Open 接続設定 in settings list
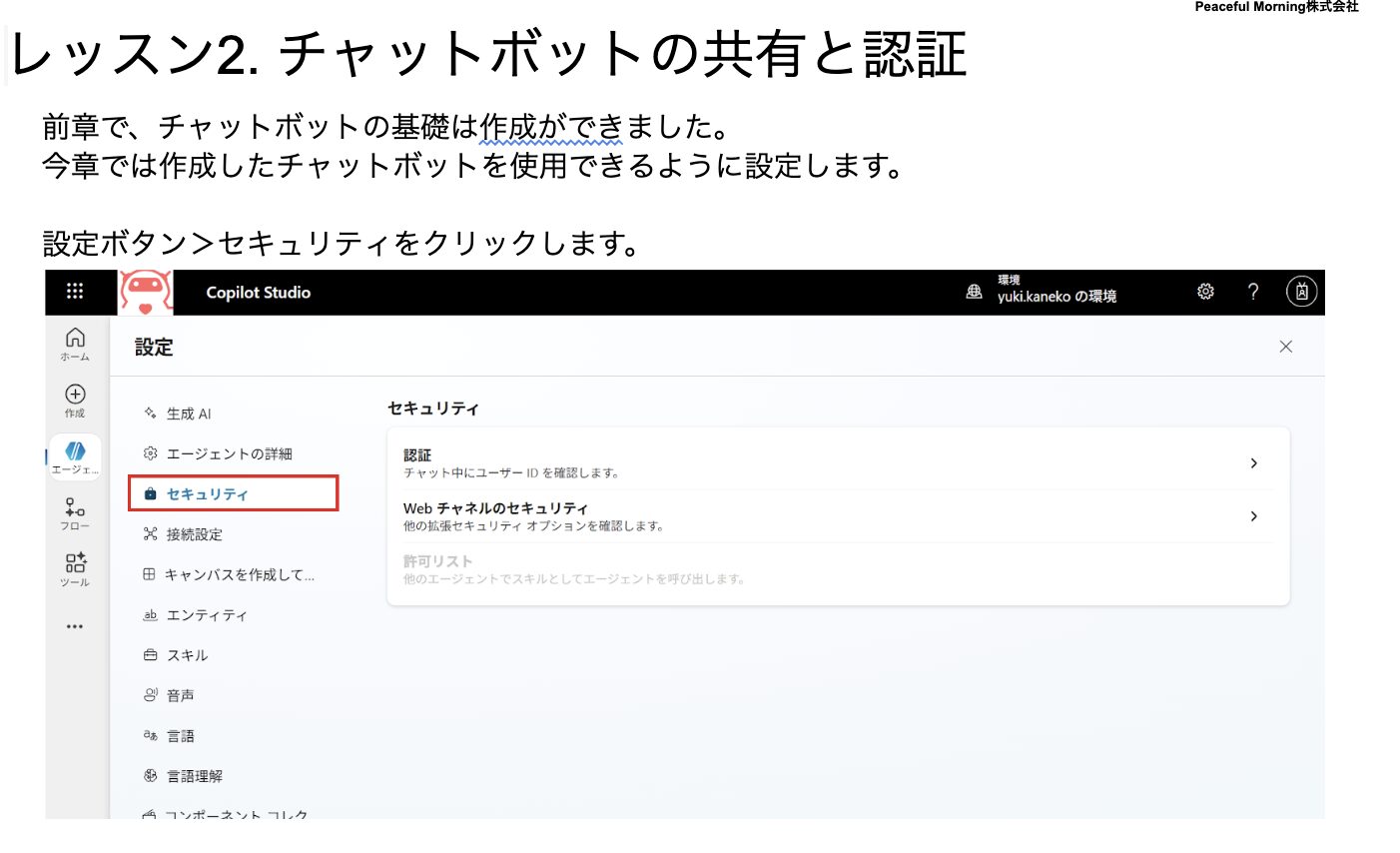Viewport: 1400px width, 853px height. (194, 534)
